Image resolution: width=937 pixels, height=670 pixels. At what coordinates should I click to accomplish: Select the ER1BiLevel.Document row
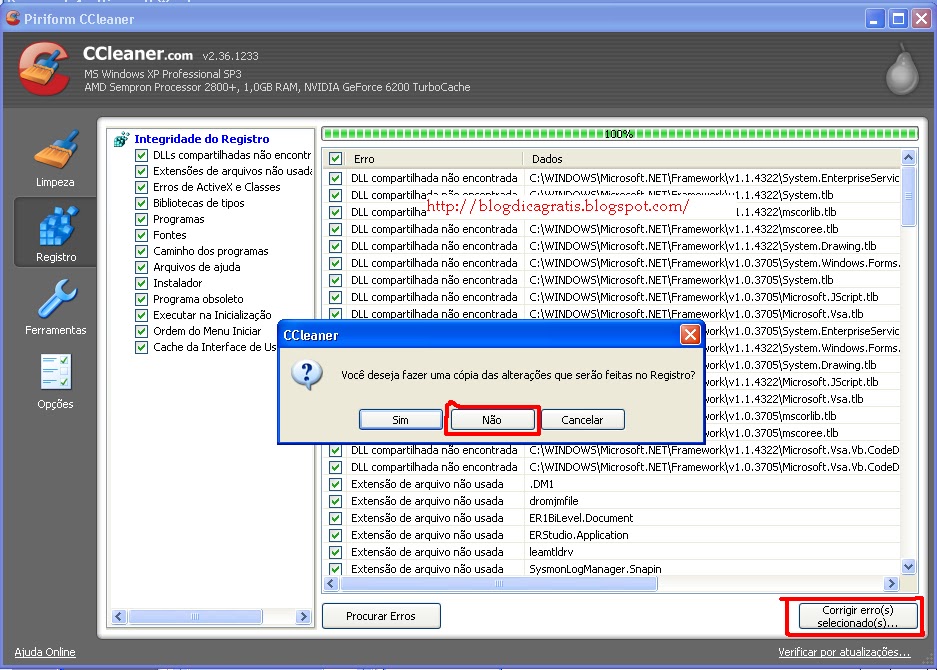coord(612,518)
